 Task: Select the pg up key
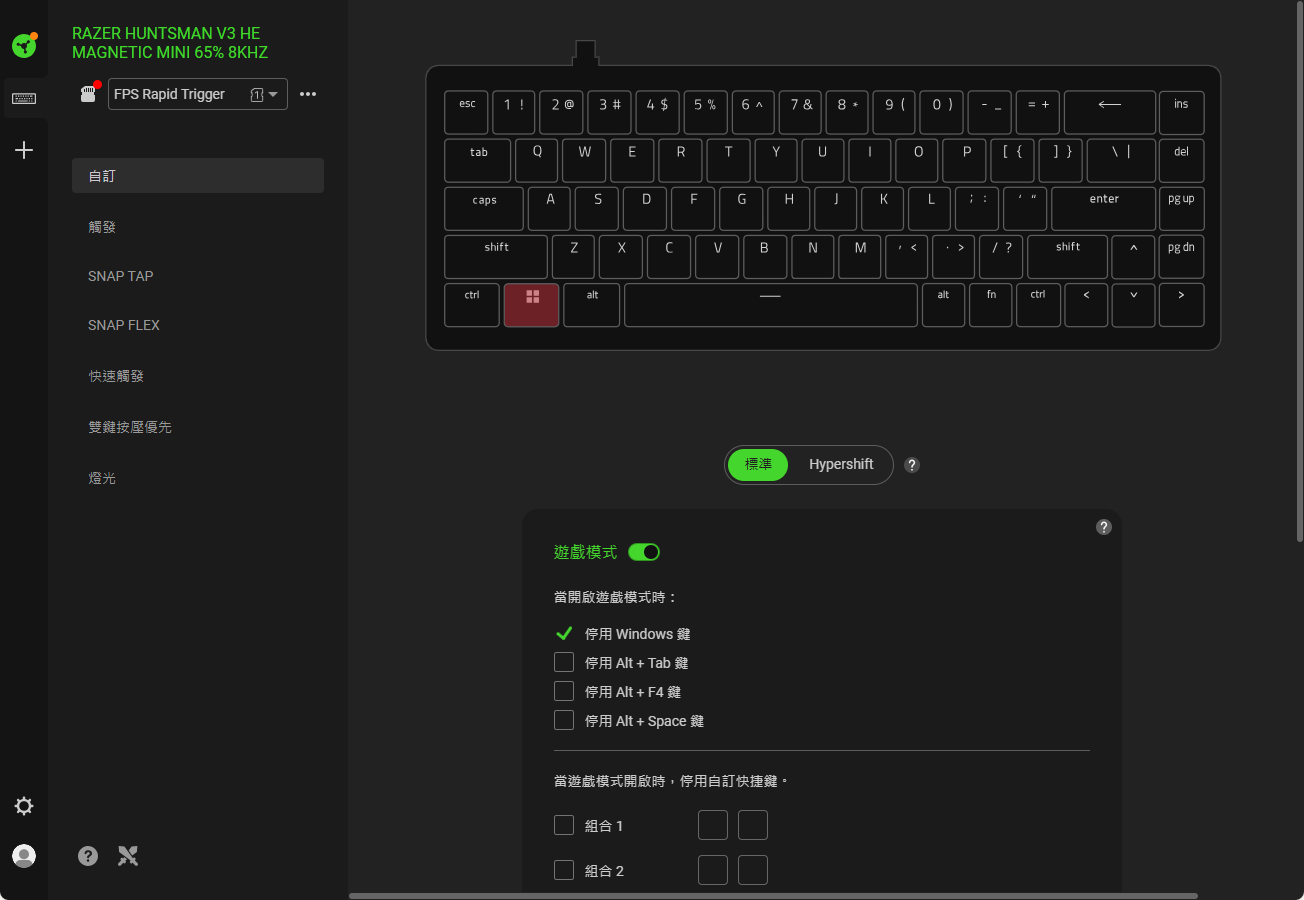[x=1181, y=209]
